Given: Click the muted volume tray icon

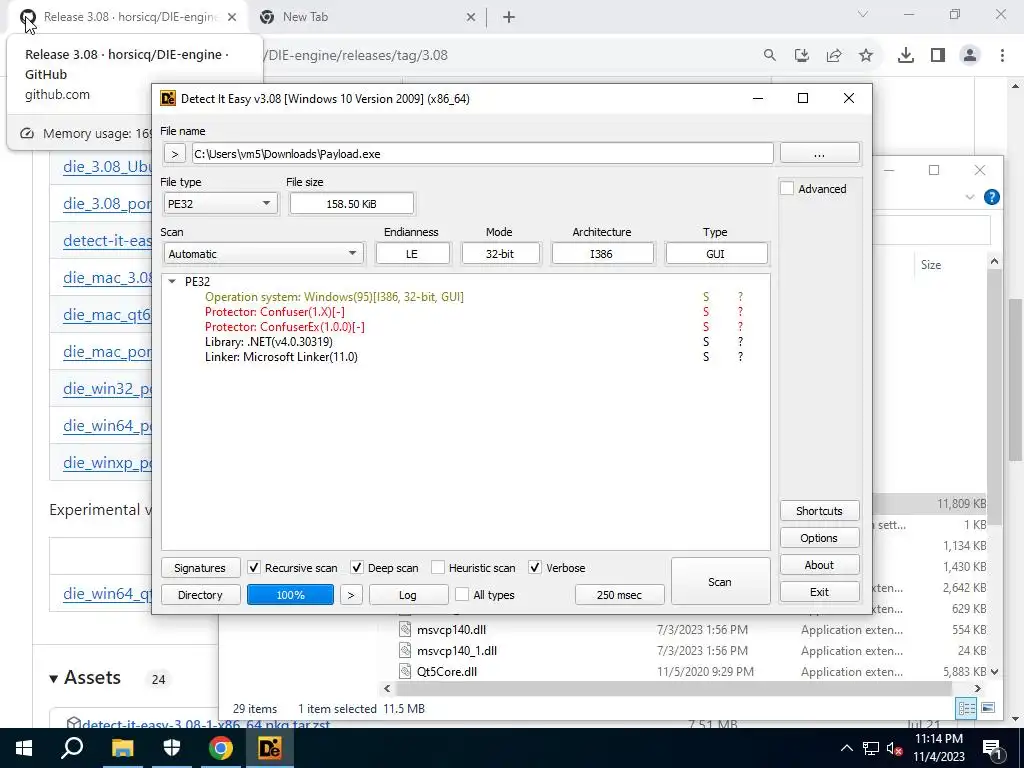Looking at the screenshot, I should coord(895,748).
